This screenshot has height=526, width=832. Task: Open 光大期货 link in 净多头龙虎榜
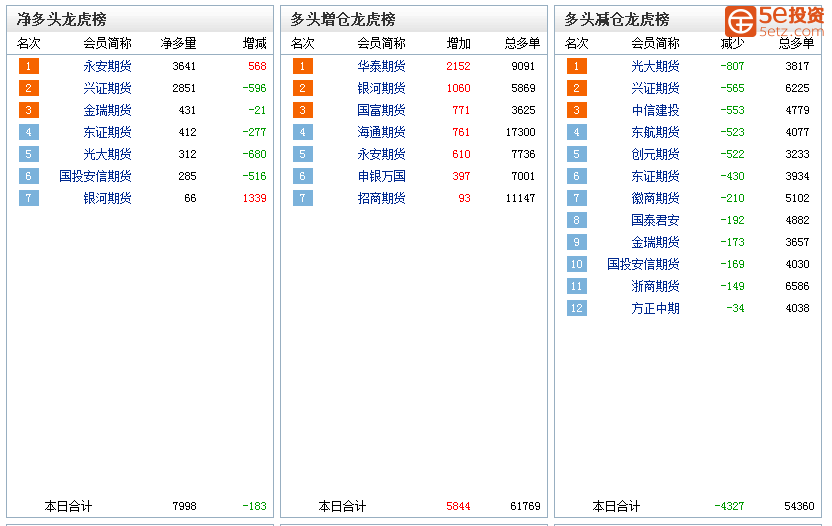[107, 154]
